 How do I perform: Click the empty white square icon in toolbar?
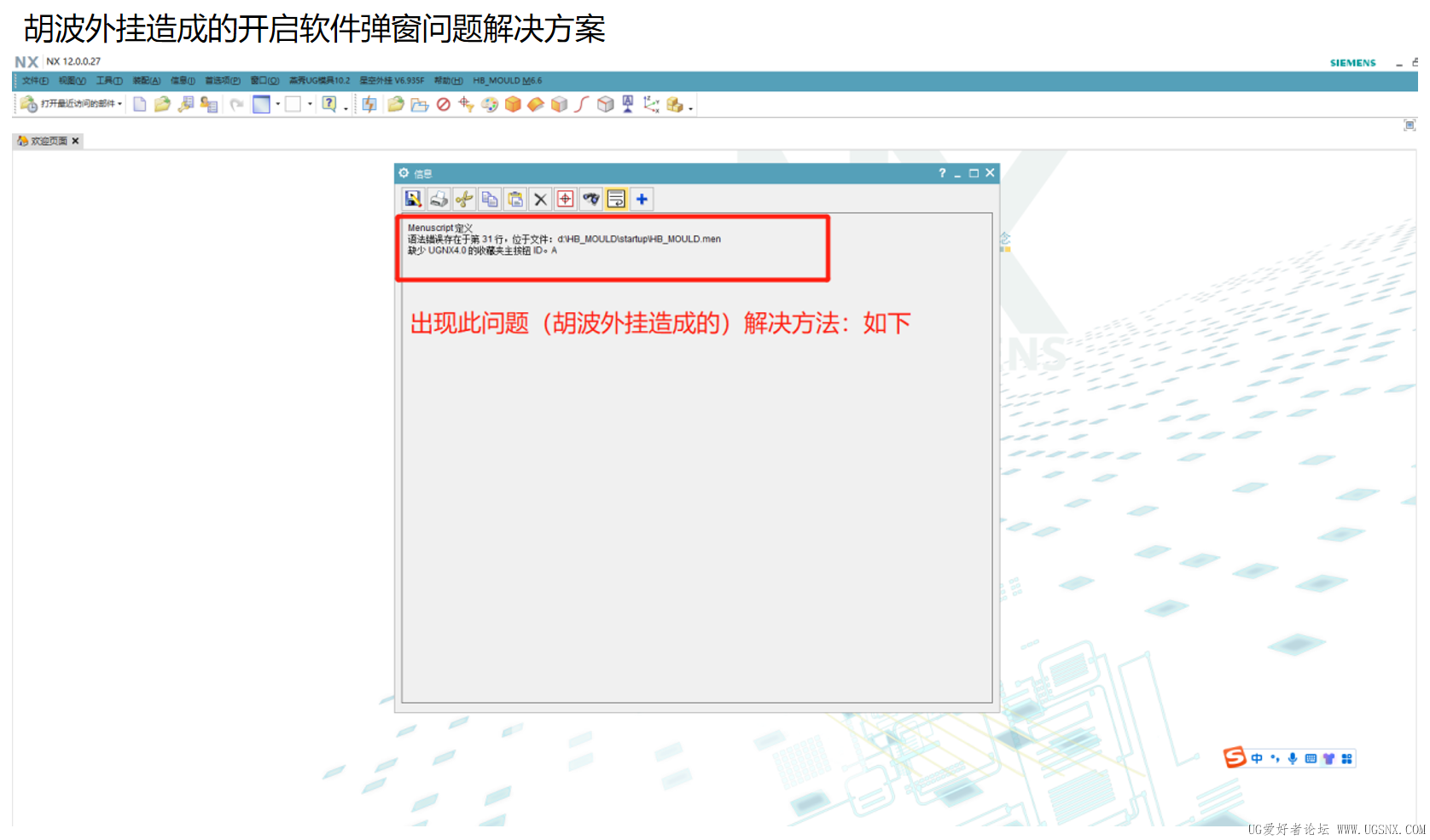294,104
